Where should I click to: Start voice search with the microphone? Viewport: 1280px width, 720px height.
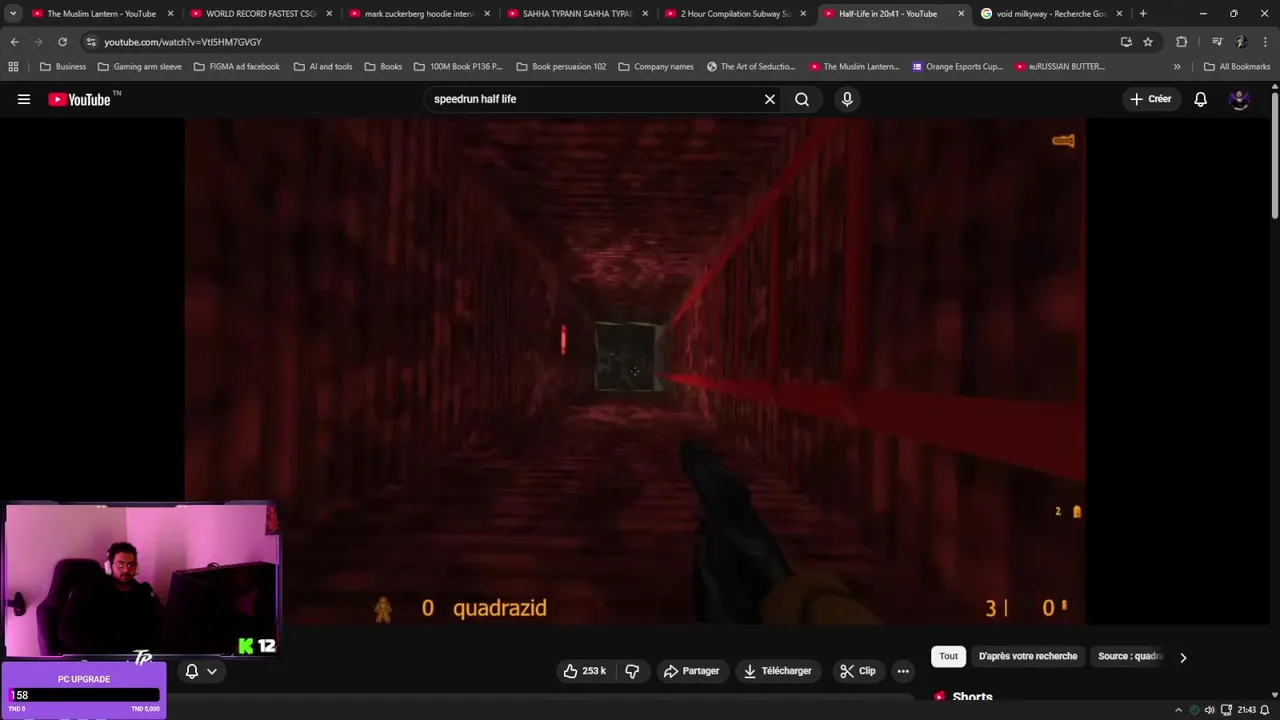pyautogui.click(x=847, y=99)
